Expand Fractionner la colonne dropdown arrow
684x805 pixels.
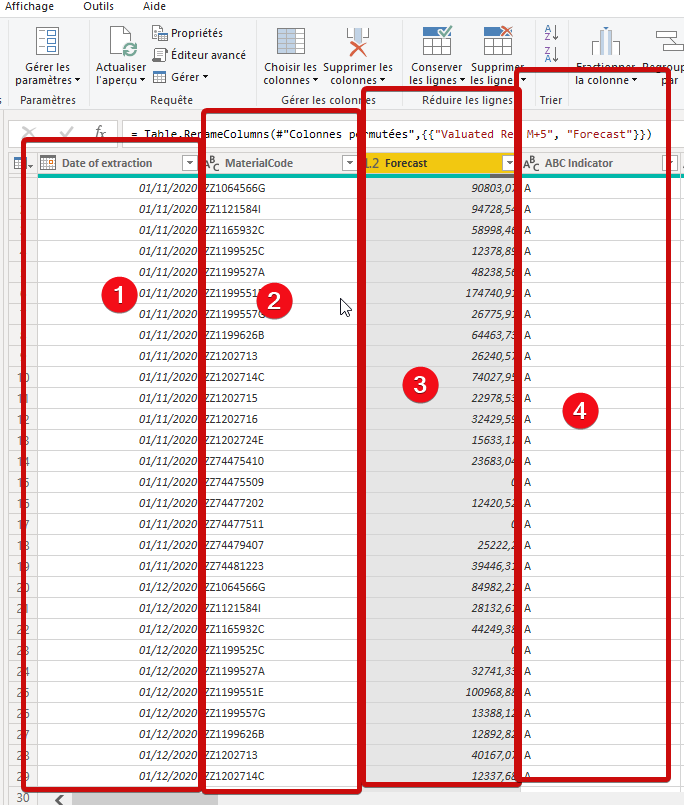634,80
